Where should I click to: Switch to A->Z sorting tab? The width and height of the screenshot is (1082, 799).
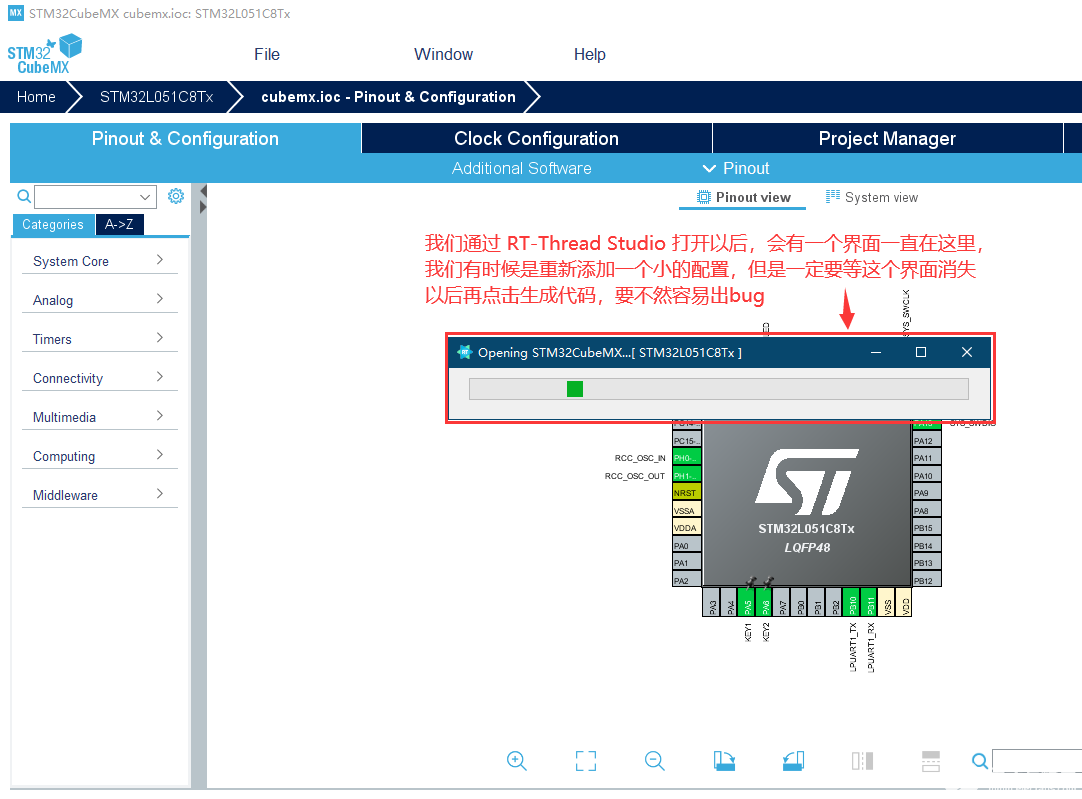point(119,224)
